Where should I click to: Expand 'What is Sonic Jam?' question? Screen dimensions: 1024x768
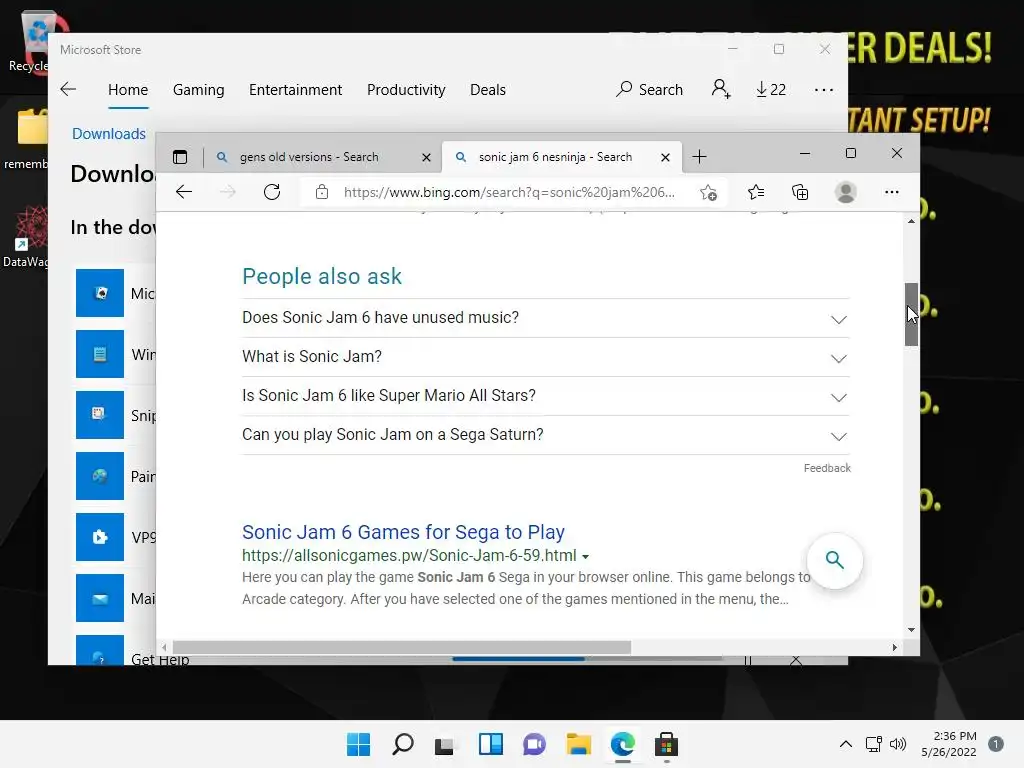click(545, 357)
